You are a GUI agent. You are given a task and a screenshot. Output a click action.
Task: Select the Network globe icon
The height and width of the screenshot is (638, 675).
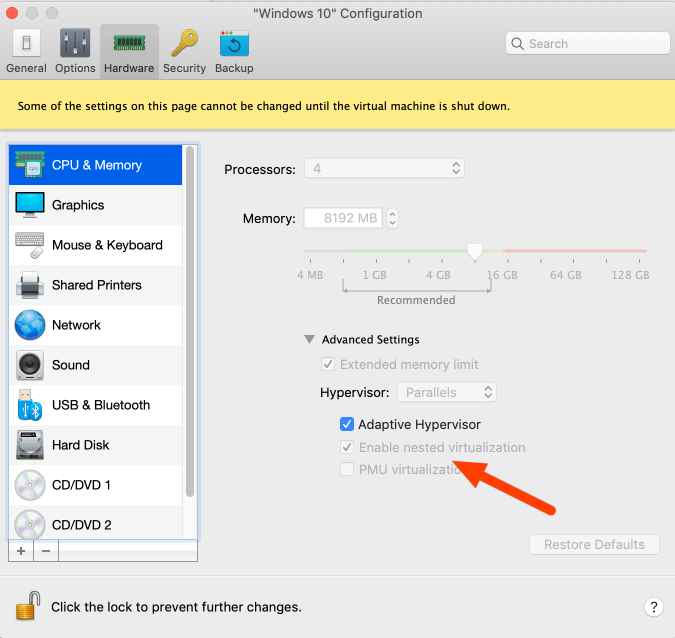(x=30, y=325)
